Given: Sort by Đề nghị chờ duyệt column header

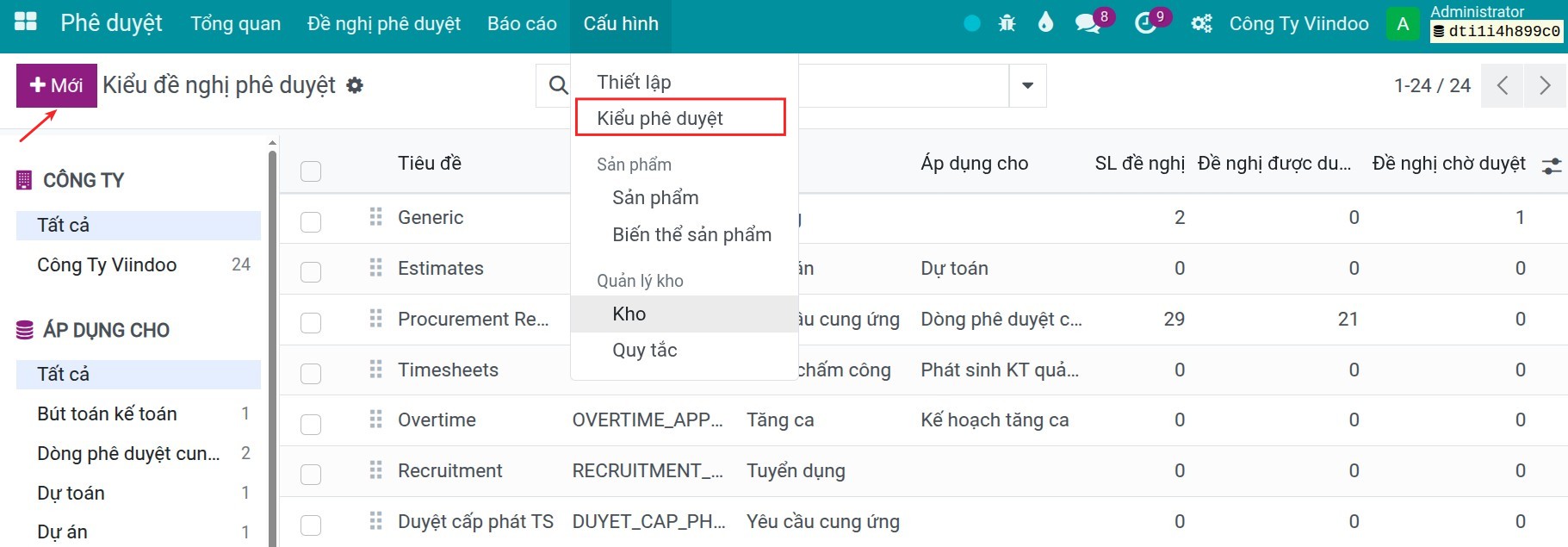Looking at the screenshot, I should (1448, 163).
